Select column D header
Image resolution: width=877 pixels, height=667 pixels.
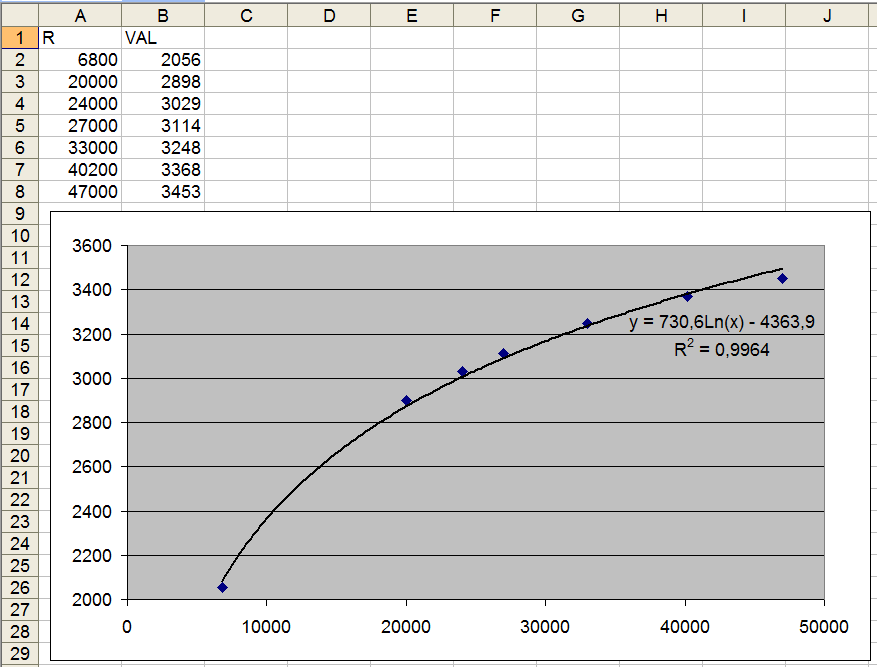(x=329, y=16)
